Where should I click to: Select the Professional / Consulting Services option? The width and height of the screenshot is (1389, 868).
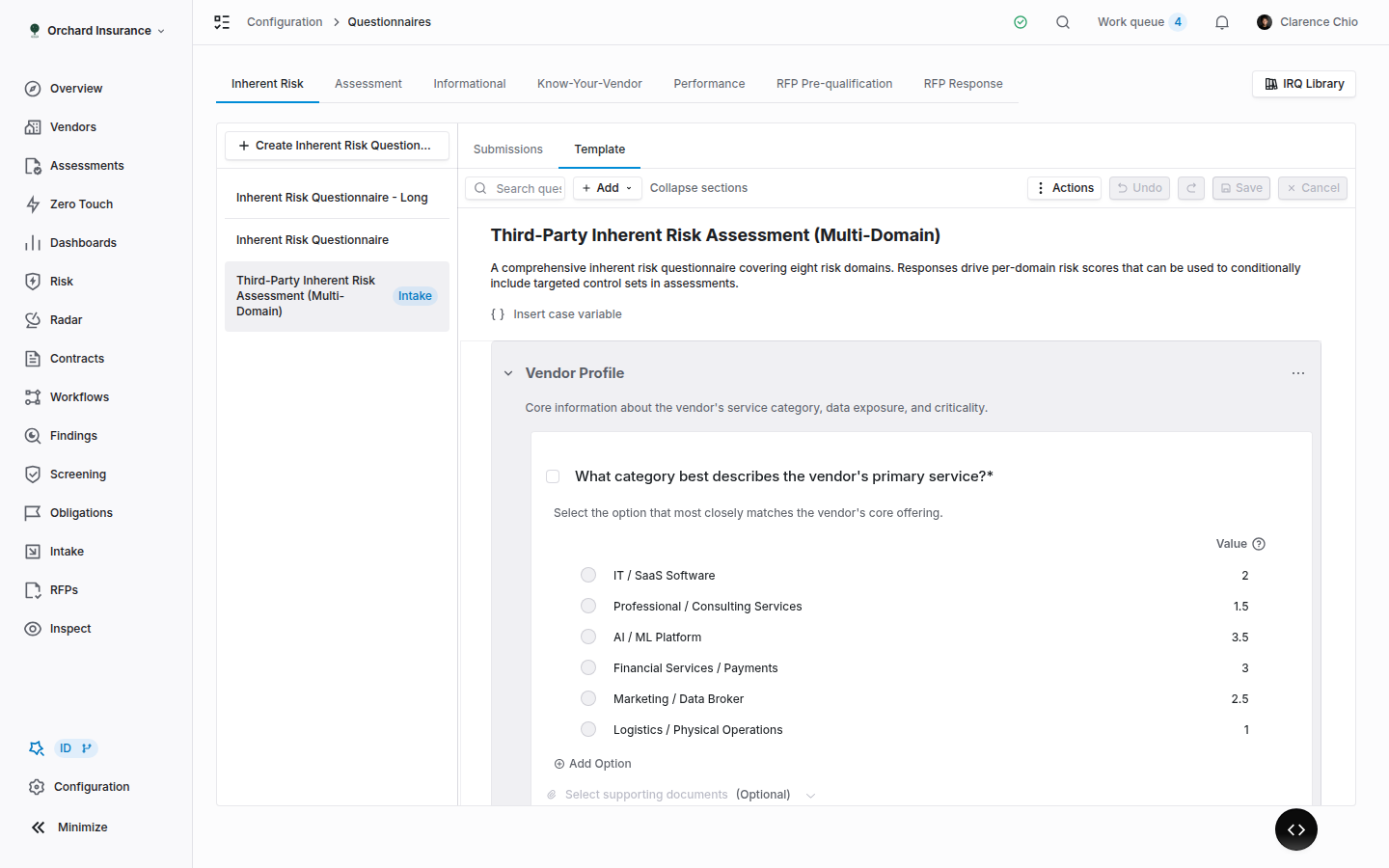588,606
